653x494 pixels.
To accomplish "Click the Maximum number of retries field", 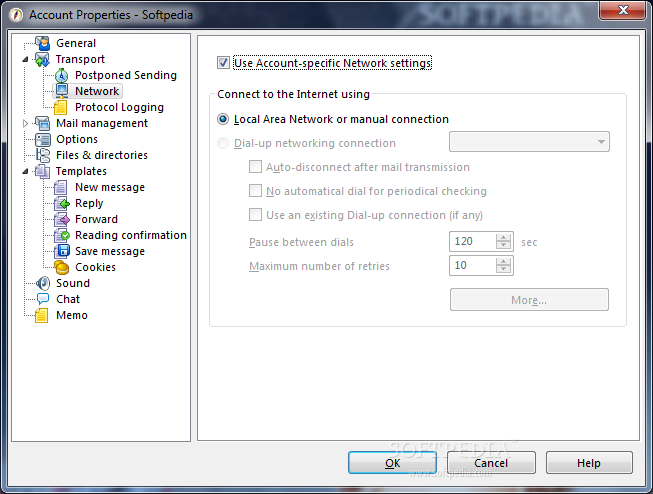I will point(473,265).
